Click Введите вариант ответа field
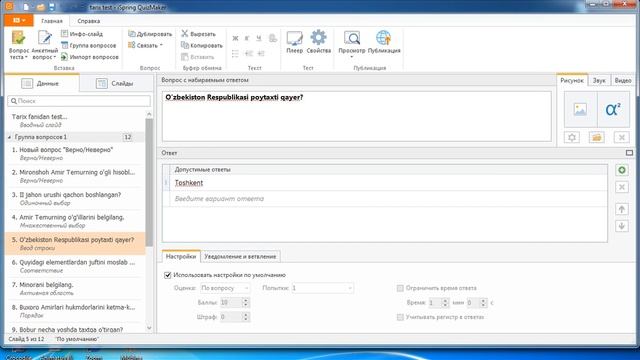 [x=385, y=199]
